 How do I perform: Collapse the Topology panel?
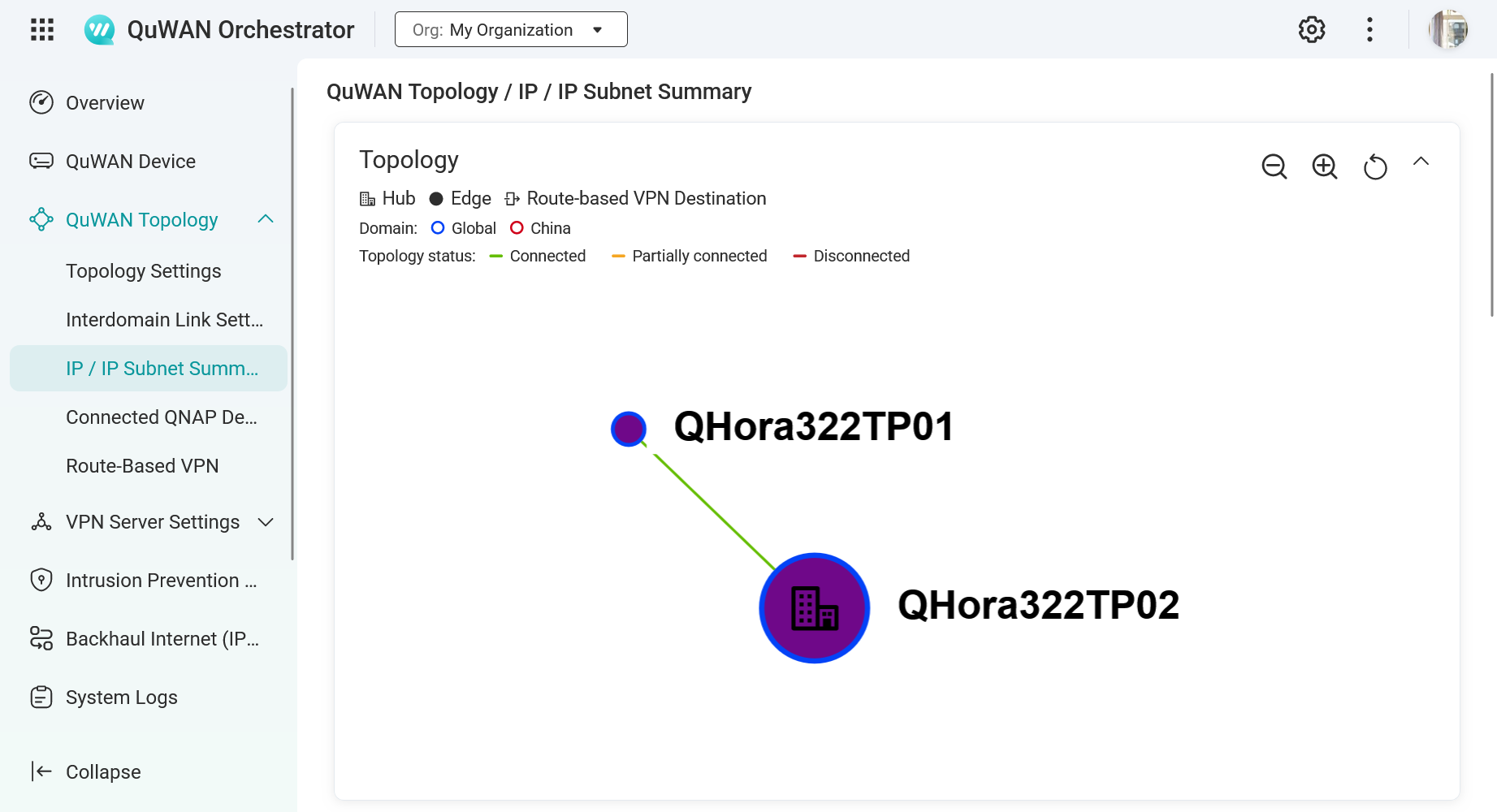point(1421,162)
